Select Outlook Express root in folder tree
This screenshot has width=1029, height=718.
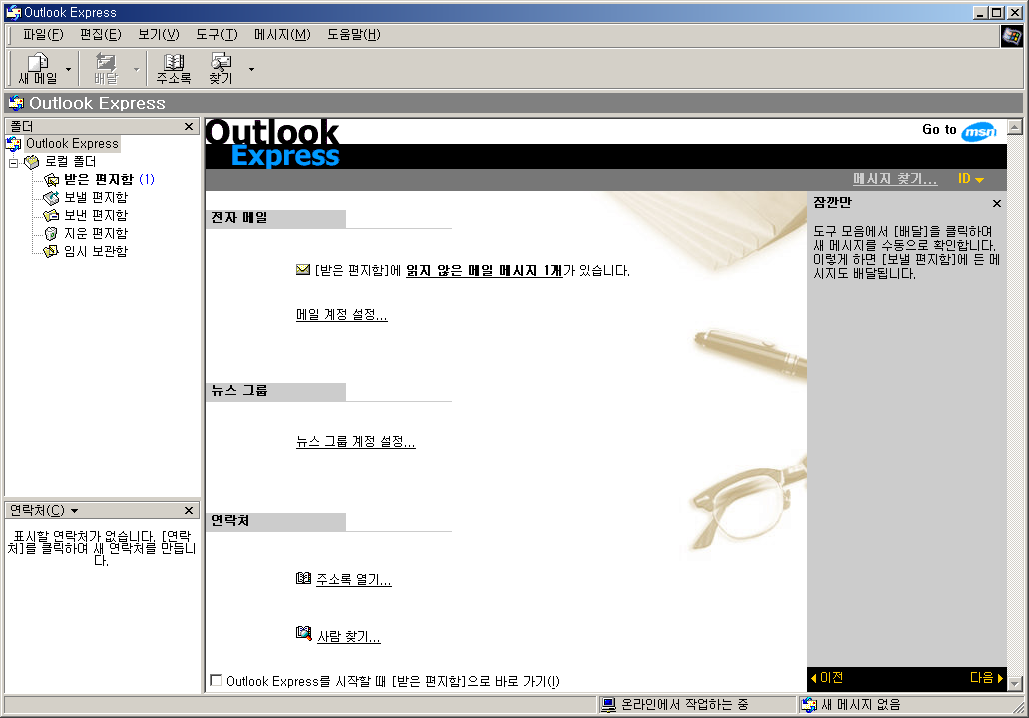(72, 144)
